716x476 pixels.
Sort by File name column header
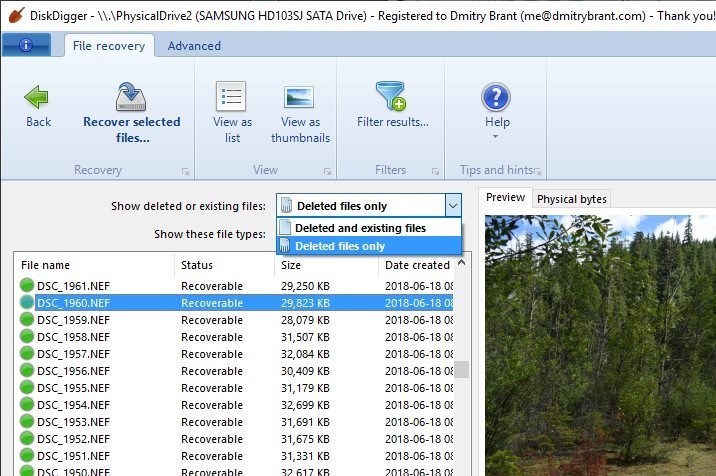(x=94, y=265)
